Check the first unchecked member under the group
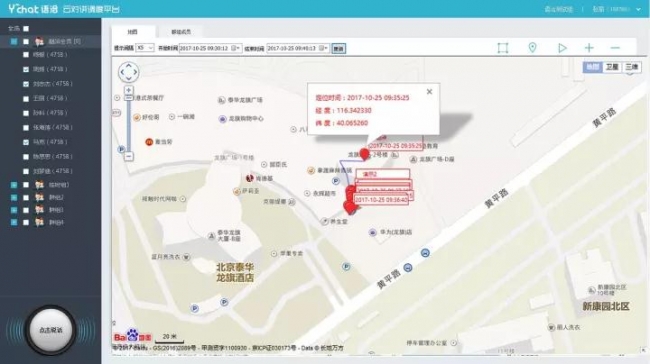650x364 pixels. pyautogui.click(x=26, y=55)
